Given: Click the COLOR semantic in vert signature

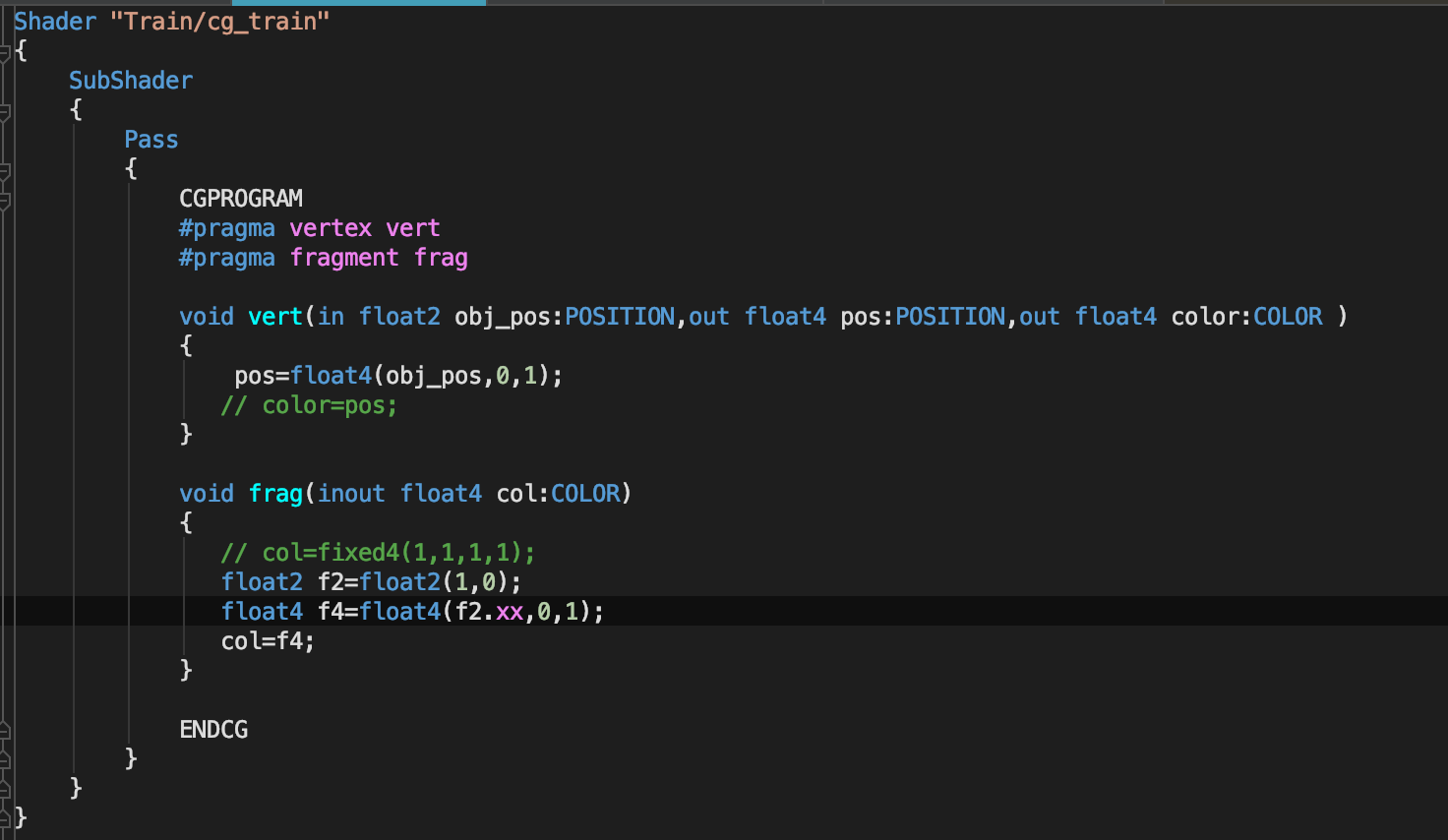Looking at the screenshot, I should point(1288,317).
